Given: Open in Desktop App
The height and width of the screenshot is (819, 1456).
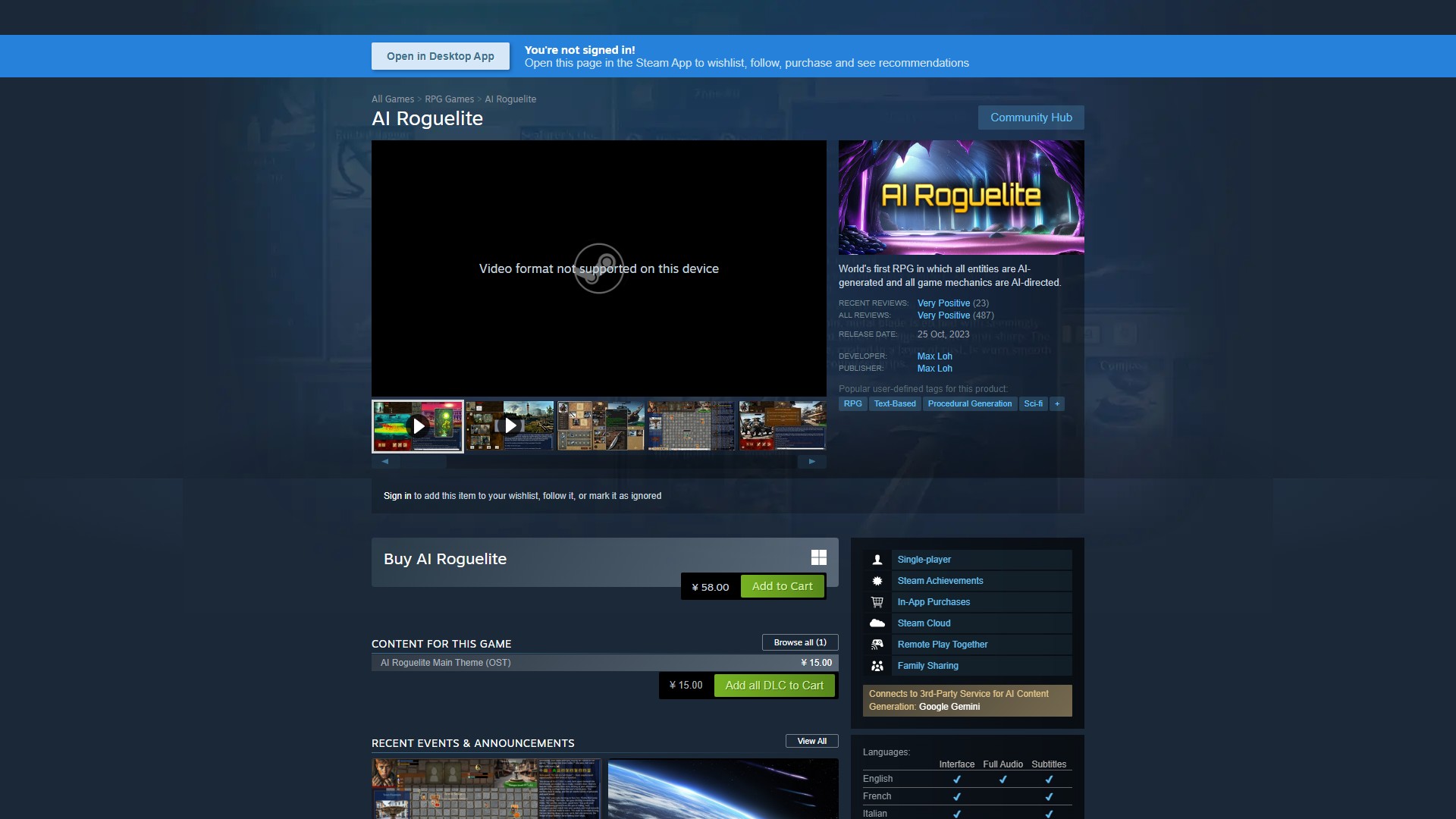Looking at the screenshot, I should coord(441,56).
